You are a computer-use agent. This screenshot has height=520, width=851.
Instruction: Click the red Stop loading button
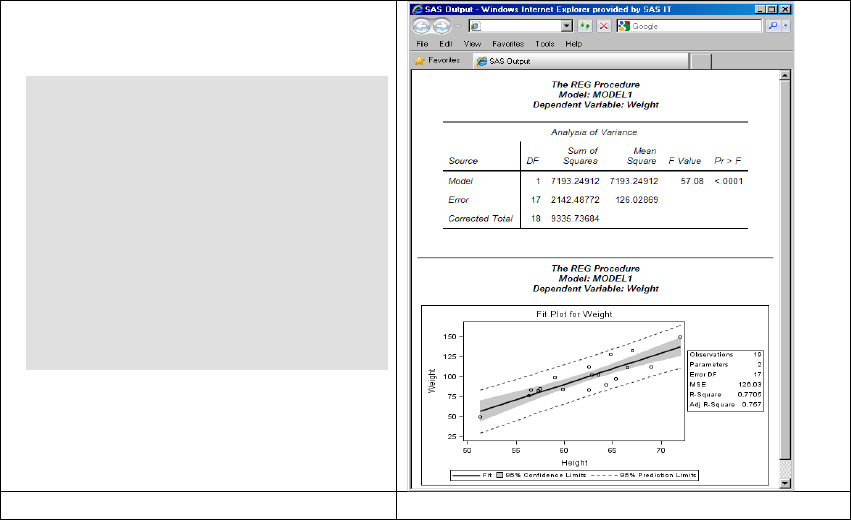tap(604, 26)
